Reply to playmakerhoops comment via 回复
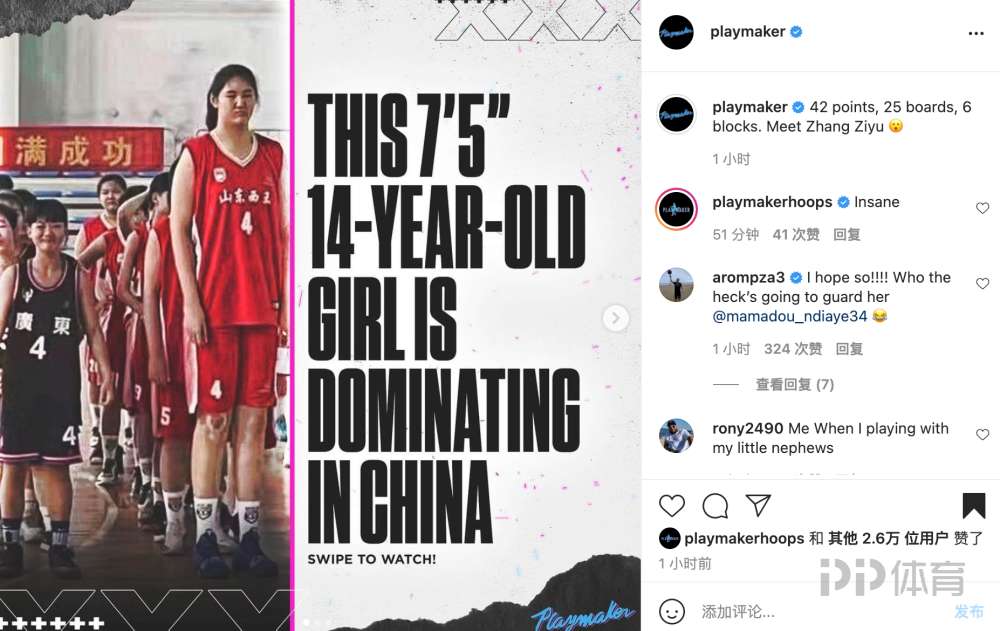 click(x=847, y=235)
